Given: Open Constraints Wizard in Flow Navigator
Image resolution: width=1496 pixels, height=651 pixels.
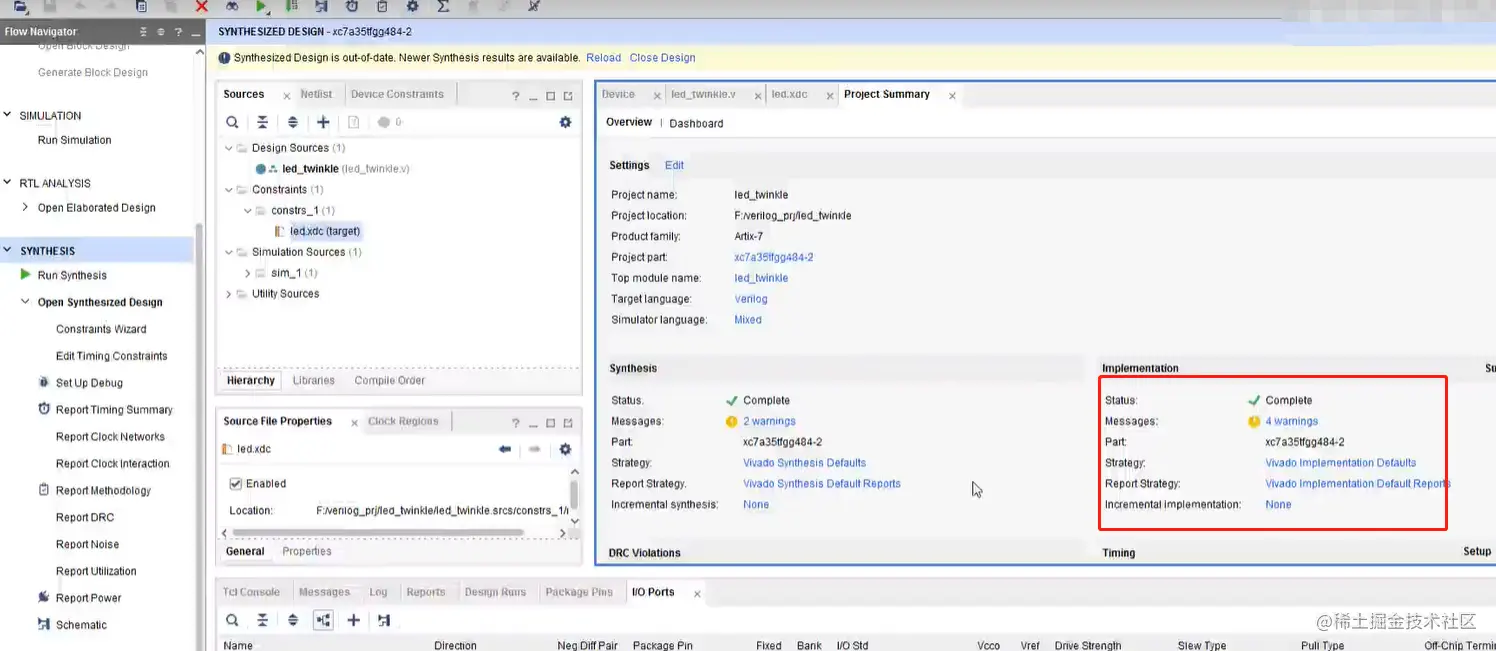Looking at the screenshot, I should 101,329.
